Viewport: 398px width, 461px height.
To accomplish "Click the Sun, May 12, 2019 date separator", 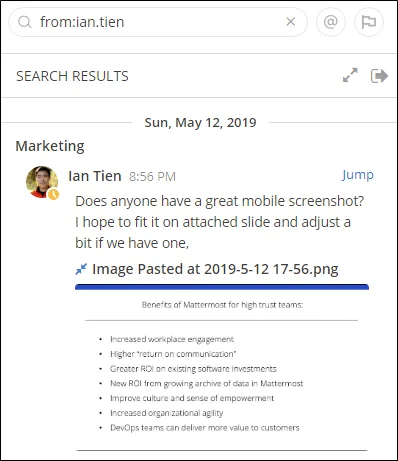I will click(x=200, y=123).
